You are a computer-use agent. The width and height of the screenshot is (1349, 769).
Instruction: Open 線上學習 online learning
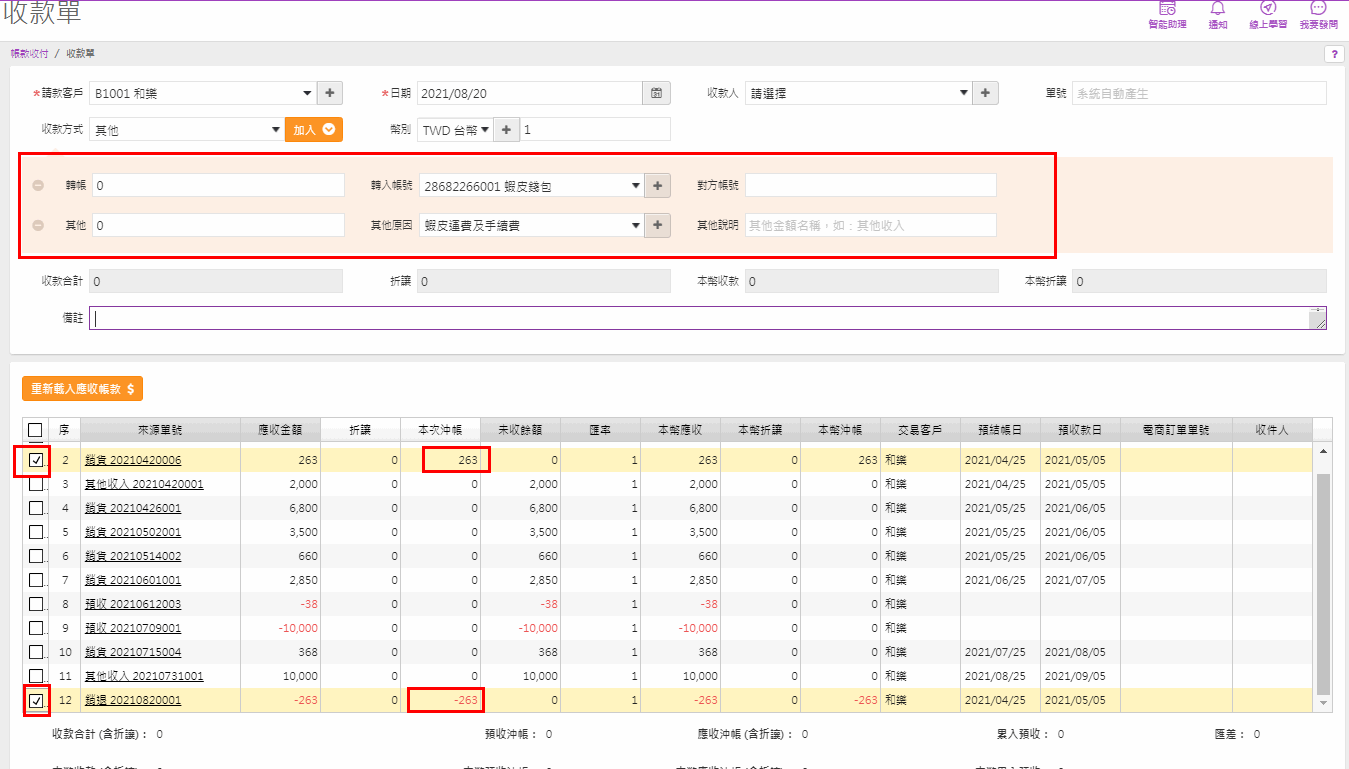tap(1268, 15)
